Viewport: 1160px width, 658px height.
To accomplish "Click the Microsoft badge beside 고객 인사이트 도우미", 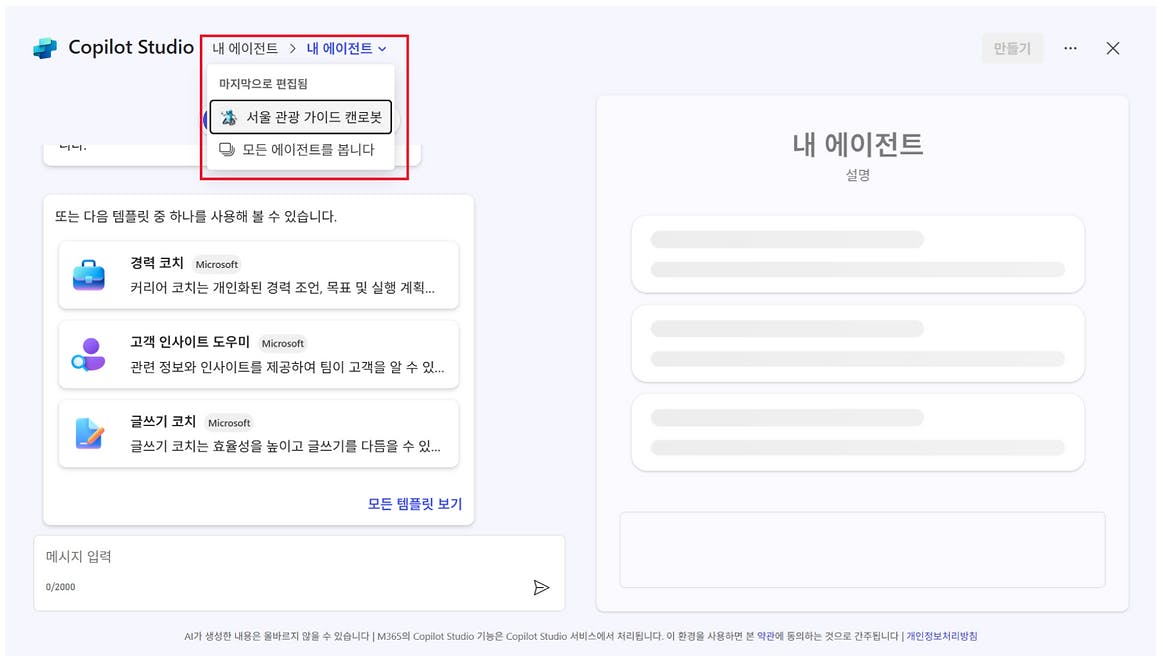I will 283,343.
